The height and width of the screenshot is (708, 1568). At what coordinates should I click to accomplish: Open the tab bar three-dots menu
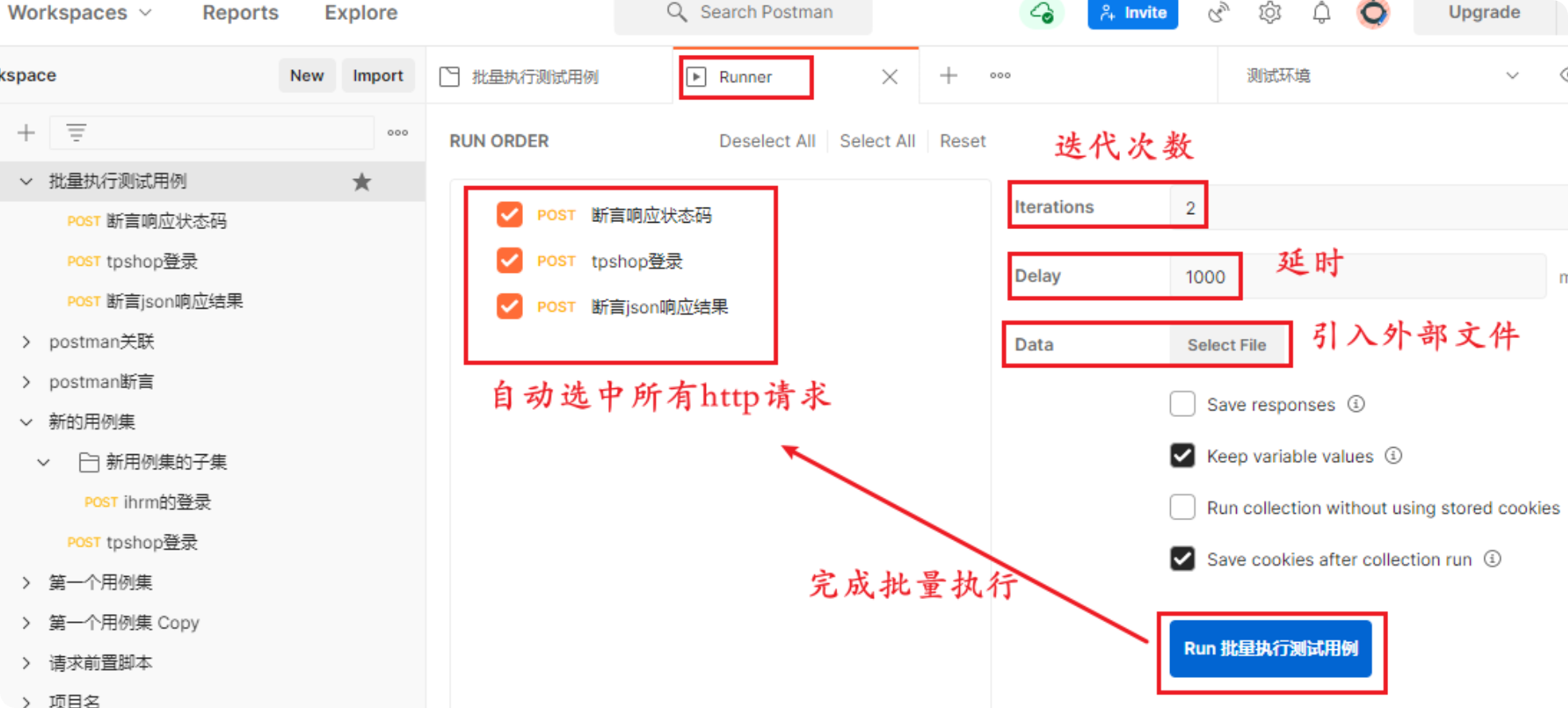pyautogui.click(x=1000, y=76)
